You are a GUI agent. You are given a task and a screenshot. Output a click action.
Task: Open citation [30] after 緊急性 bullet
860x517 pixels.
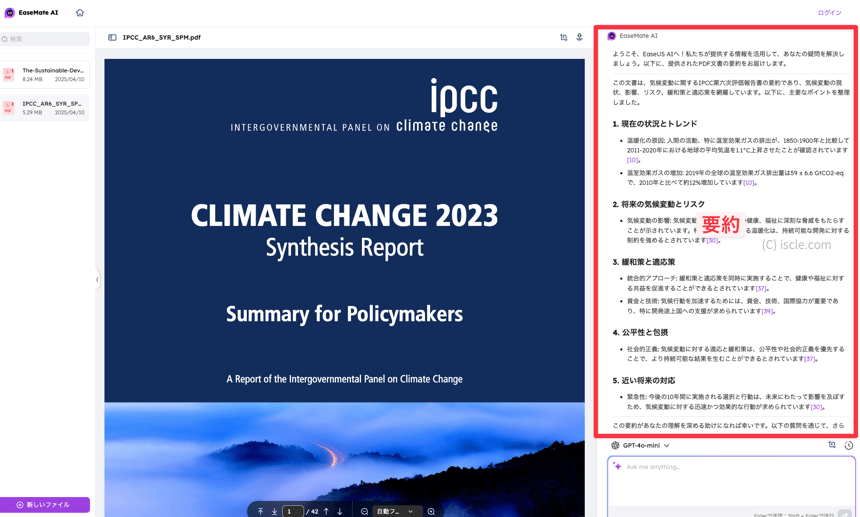tap(817, 407)
